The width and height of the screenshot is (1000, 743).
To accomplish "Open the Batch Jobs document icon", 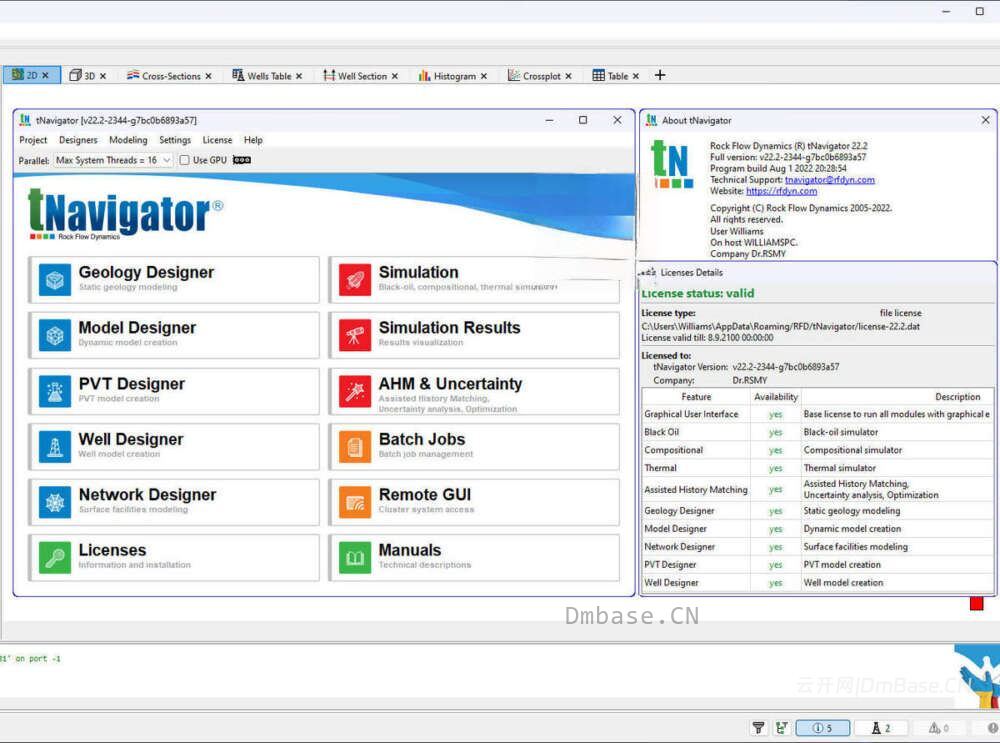I will [355, 446].
